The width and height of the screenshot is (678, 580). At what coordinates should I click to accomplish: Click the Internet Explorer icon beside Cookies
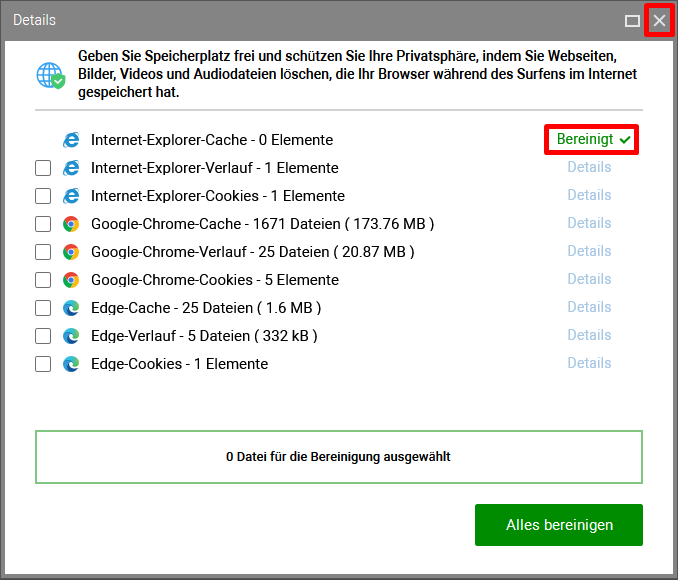coord(71,196)
